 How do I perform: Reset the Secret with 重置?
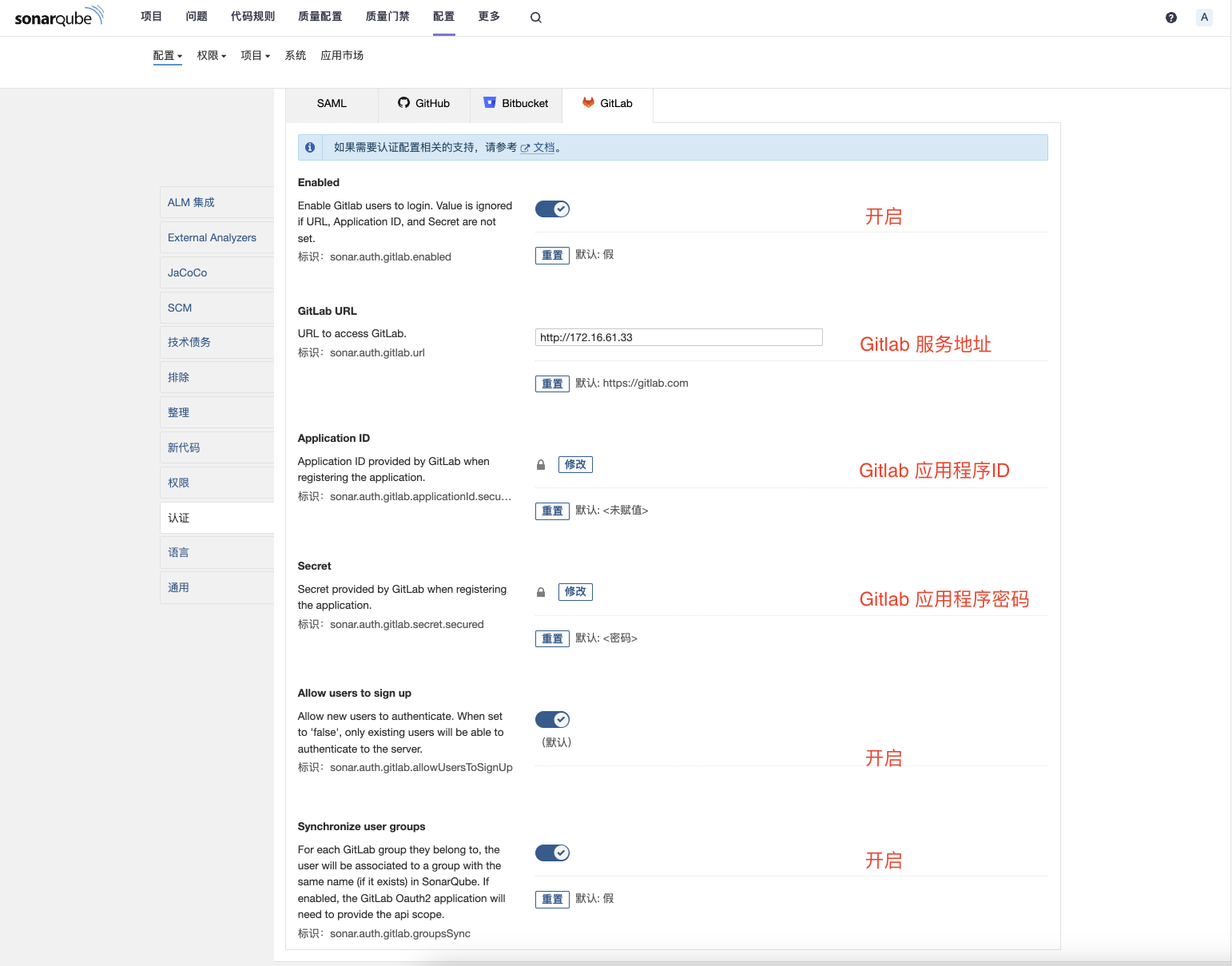point(552,639)
